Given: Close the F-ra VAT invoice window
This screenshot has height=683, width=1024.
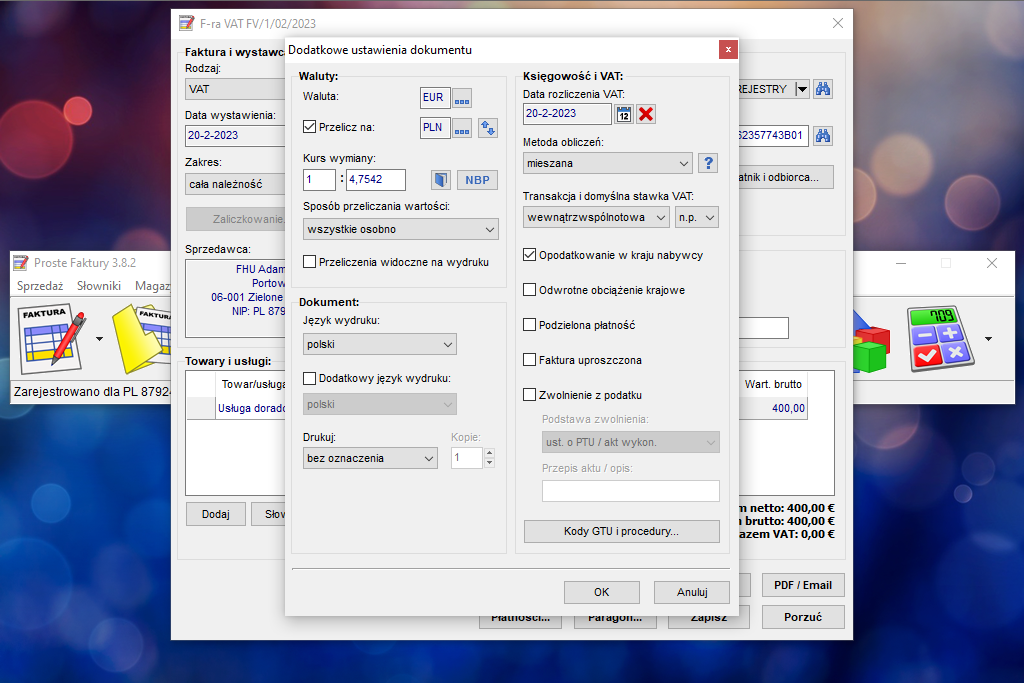Looking at the screenshot, I should pos(838,24).
